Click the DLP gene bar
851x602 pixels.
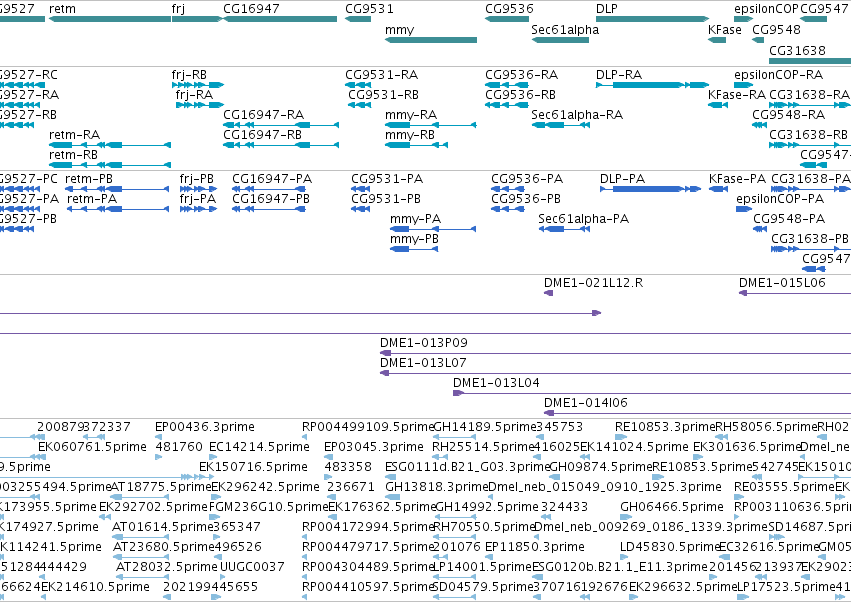652,19
